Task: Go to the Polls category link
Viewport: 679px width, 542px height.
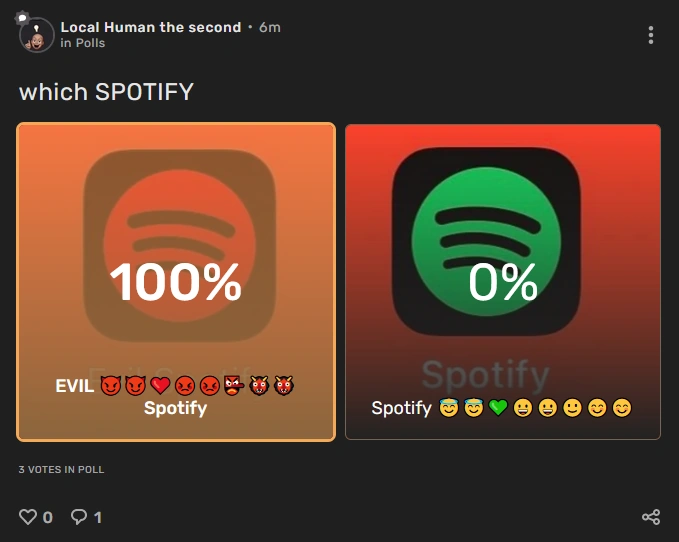Action: click(90, 43)
